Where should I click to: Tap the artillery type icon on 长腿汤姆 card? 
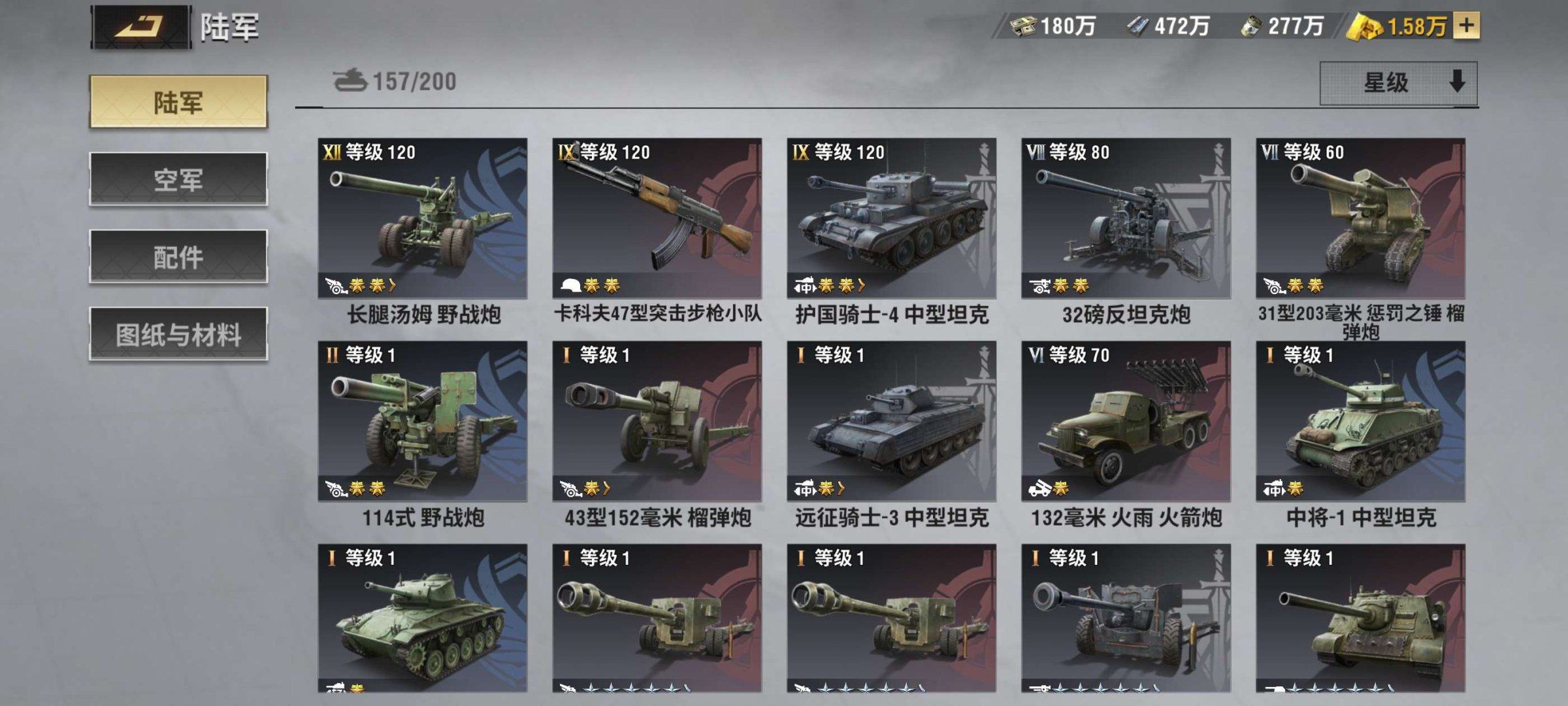point(336,286)
